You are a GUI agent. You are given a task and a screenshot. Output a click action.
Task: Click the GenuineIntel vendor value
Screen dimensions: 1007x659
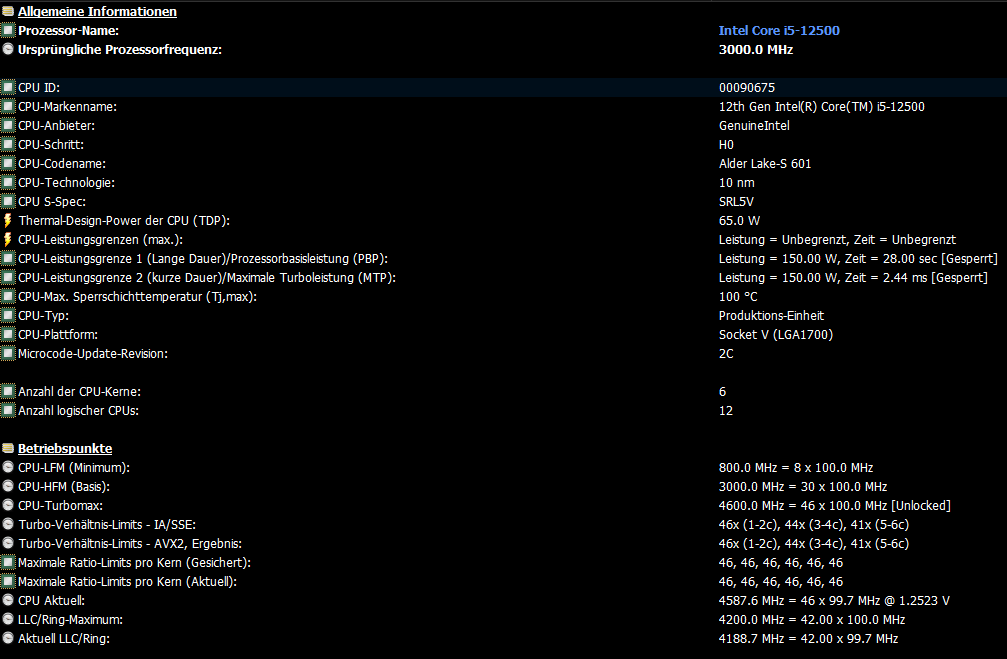(754, 125)
